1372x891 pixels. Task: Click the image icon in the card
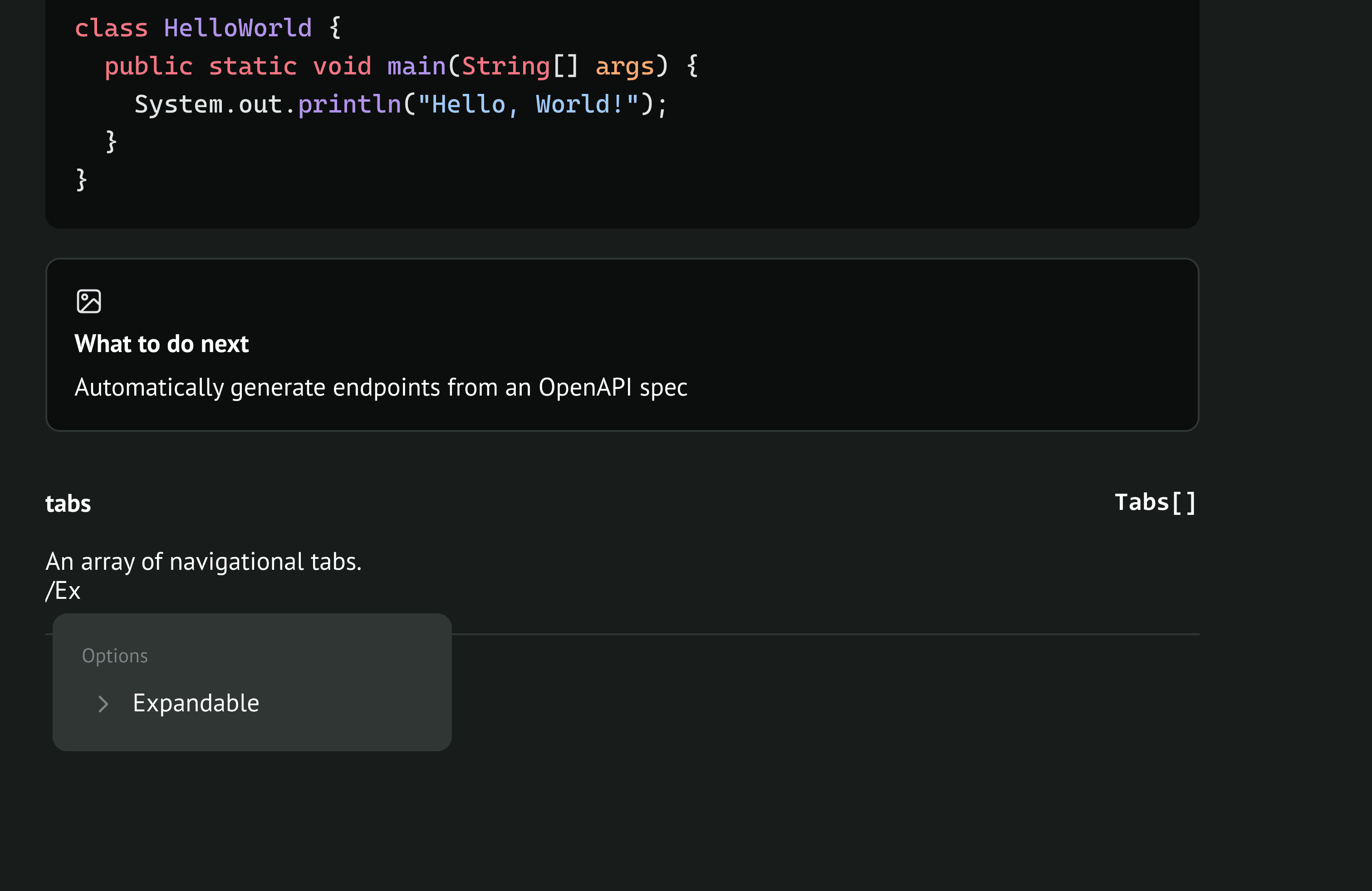[x=89, y=301]
